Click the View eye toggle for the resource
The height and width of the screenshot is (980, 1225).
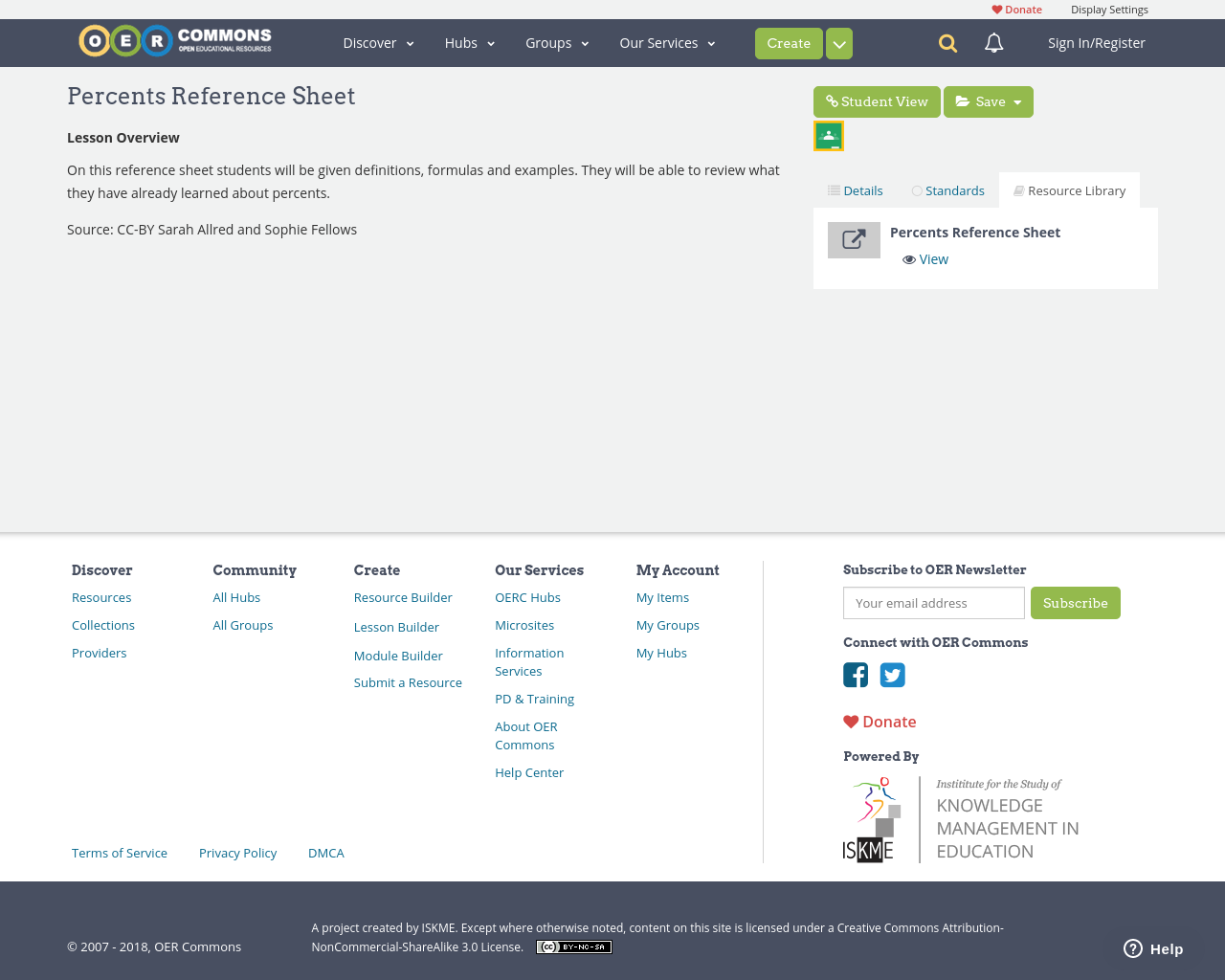pos(924,258)
